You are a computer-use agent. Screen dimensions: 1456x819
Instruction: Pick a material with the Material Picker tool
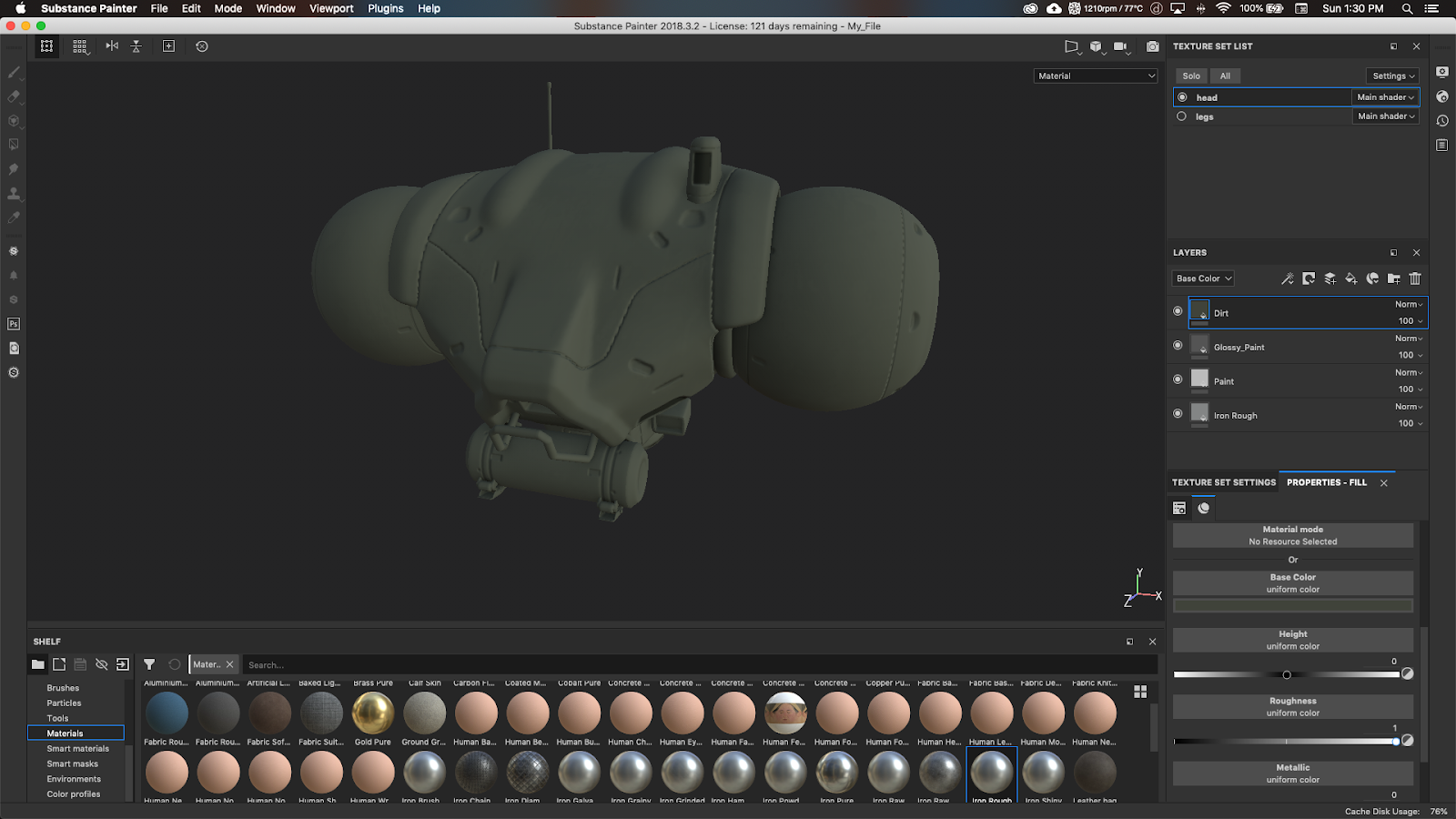[x=13, y=217]
